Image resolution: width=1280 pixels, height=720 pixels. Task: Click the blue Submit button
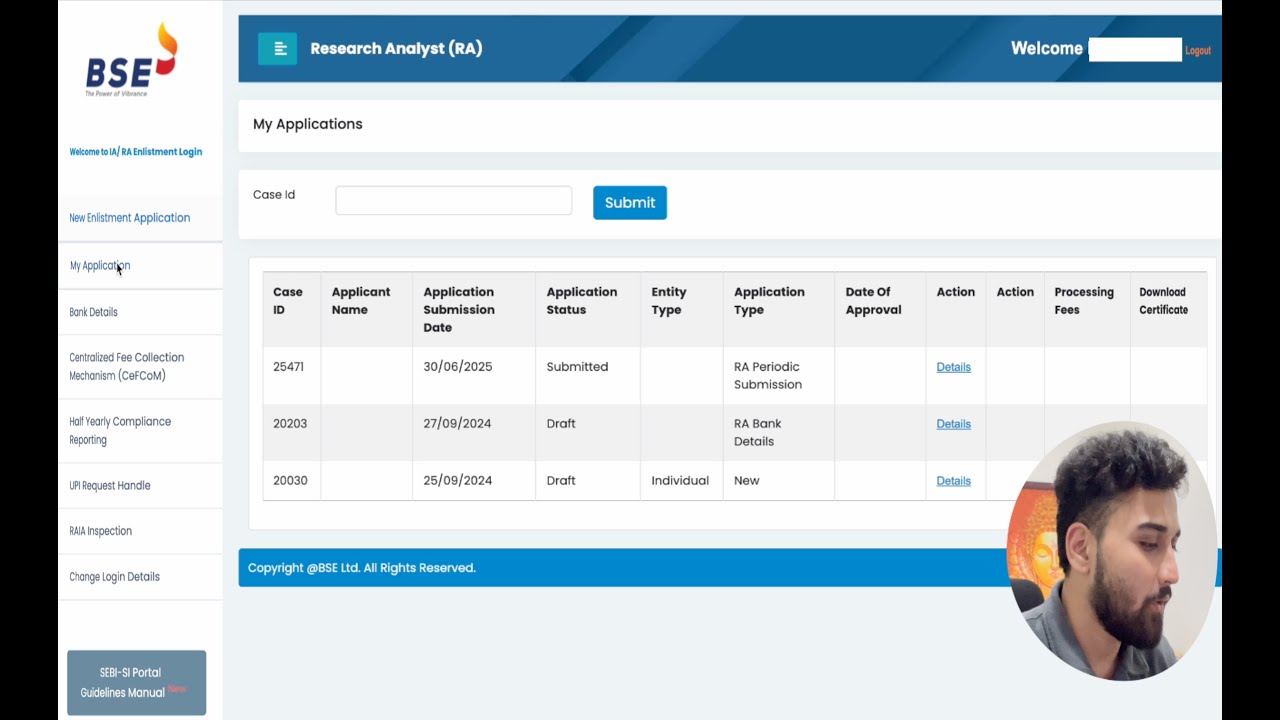pyautogui.click(x=630, y=202)
